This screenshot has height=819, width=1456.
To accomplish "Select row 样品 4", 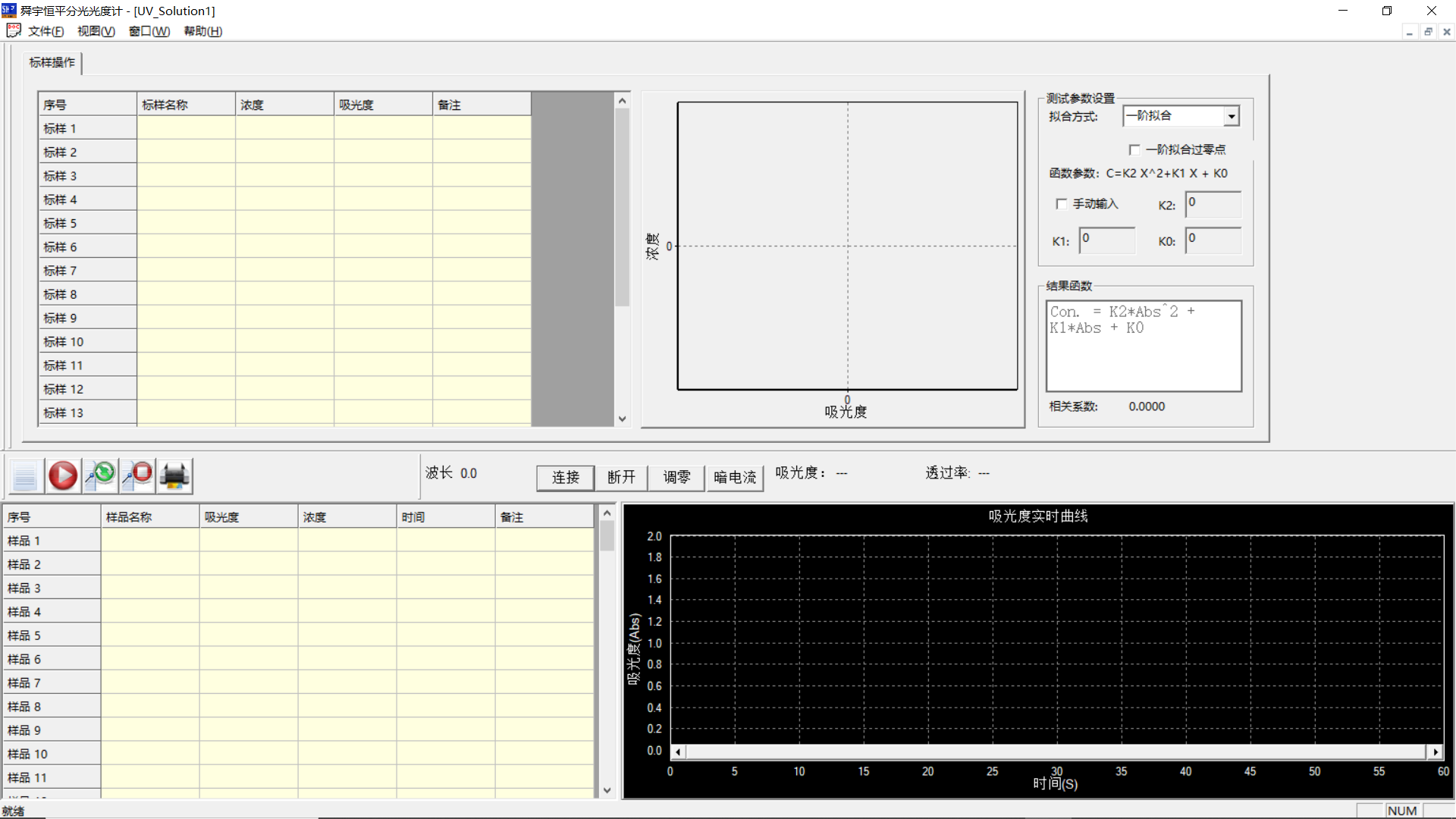I will [x=52, y=611].
